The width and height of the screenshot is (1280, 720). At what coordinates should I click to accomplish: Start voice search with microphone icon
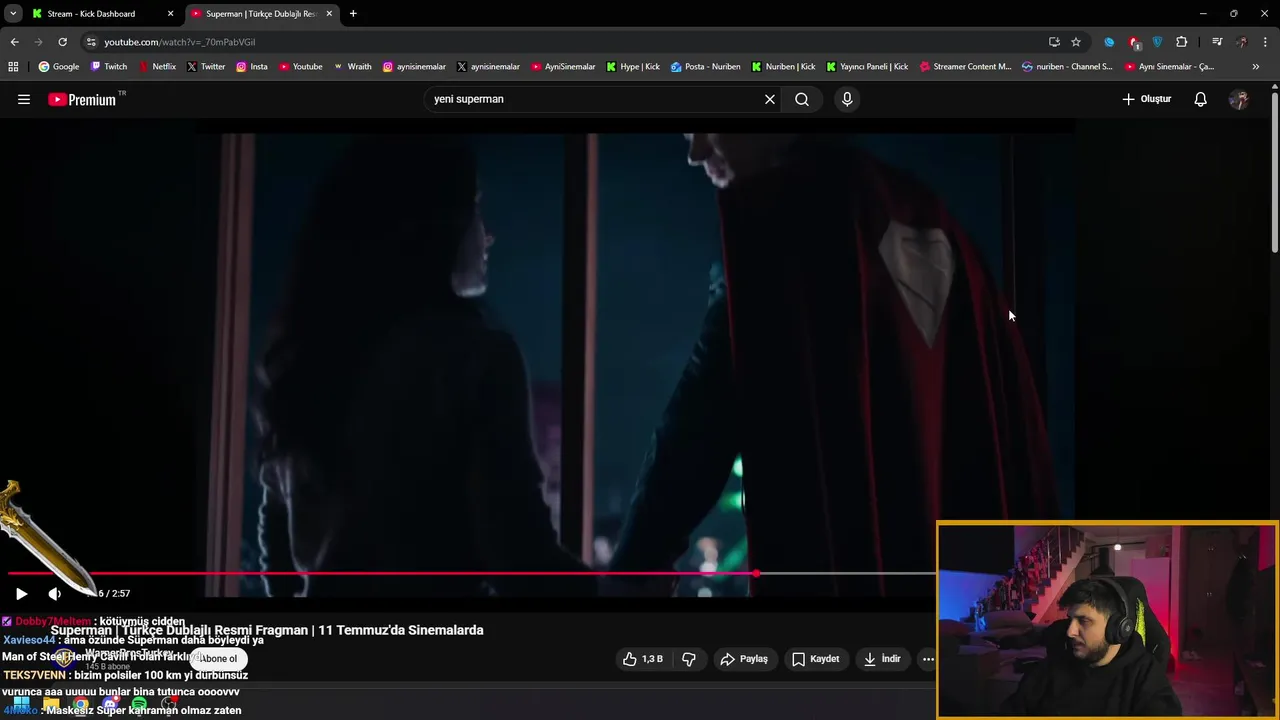coord(847,99)
